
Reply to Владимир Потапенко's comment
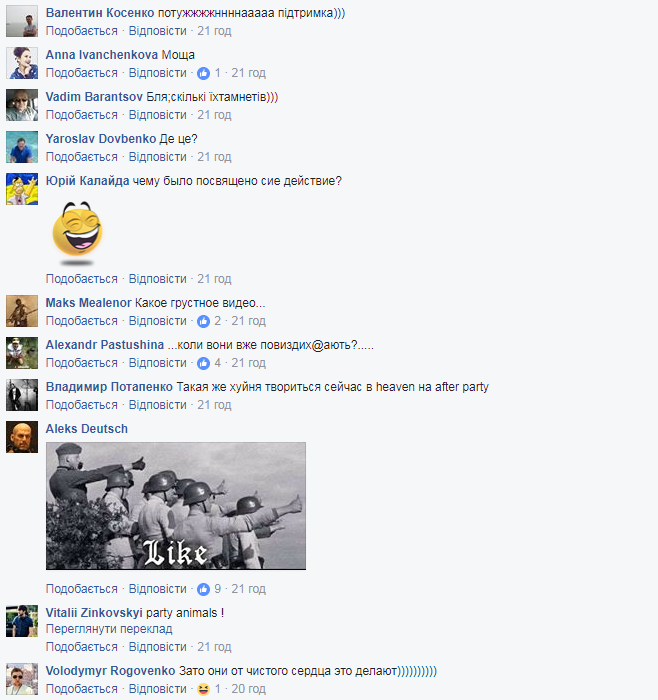point(158,405)
